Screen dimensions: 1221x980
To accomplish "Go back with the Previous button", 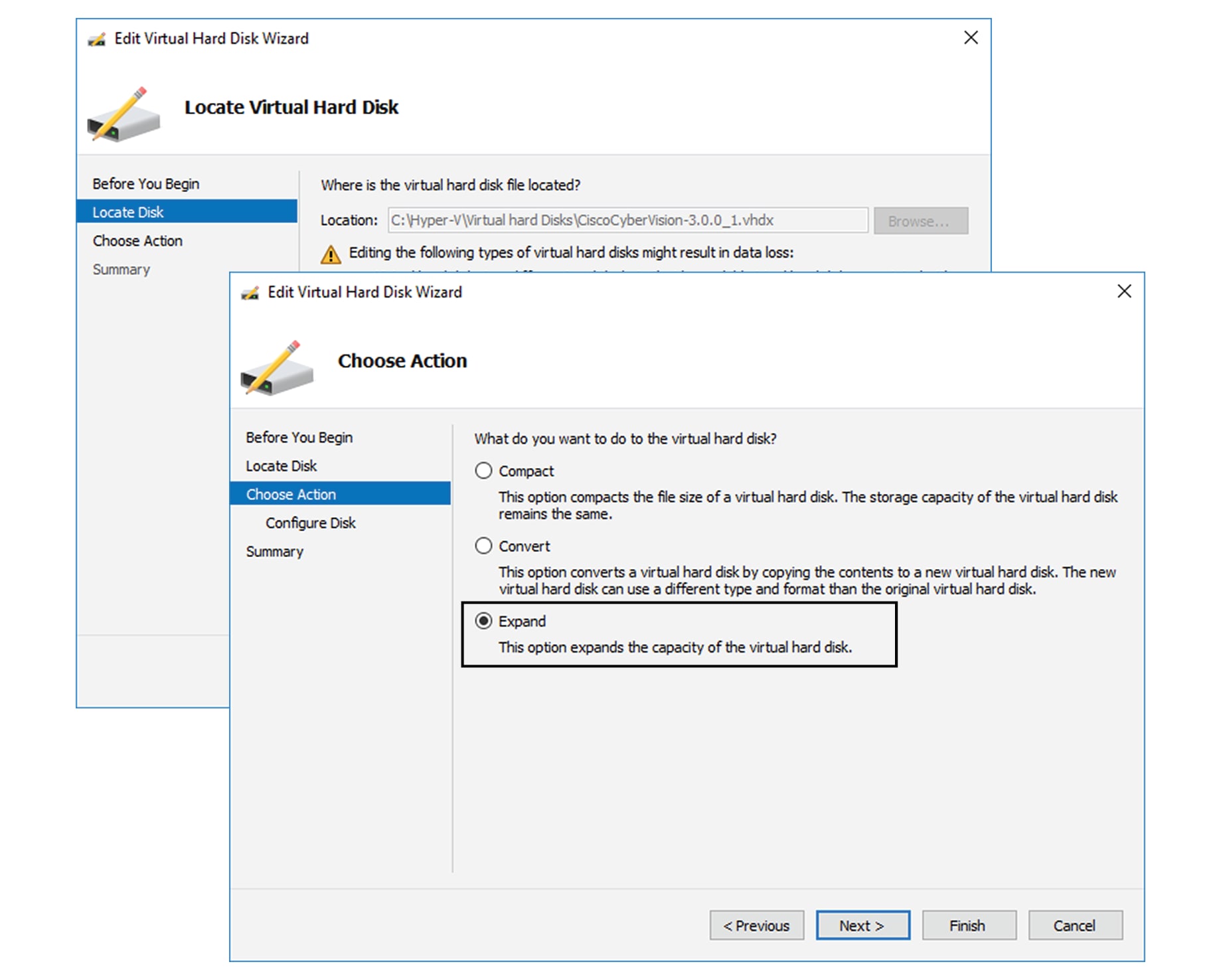I will 757,926.
